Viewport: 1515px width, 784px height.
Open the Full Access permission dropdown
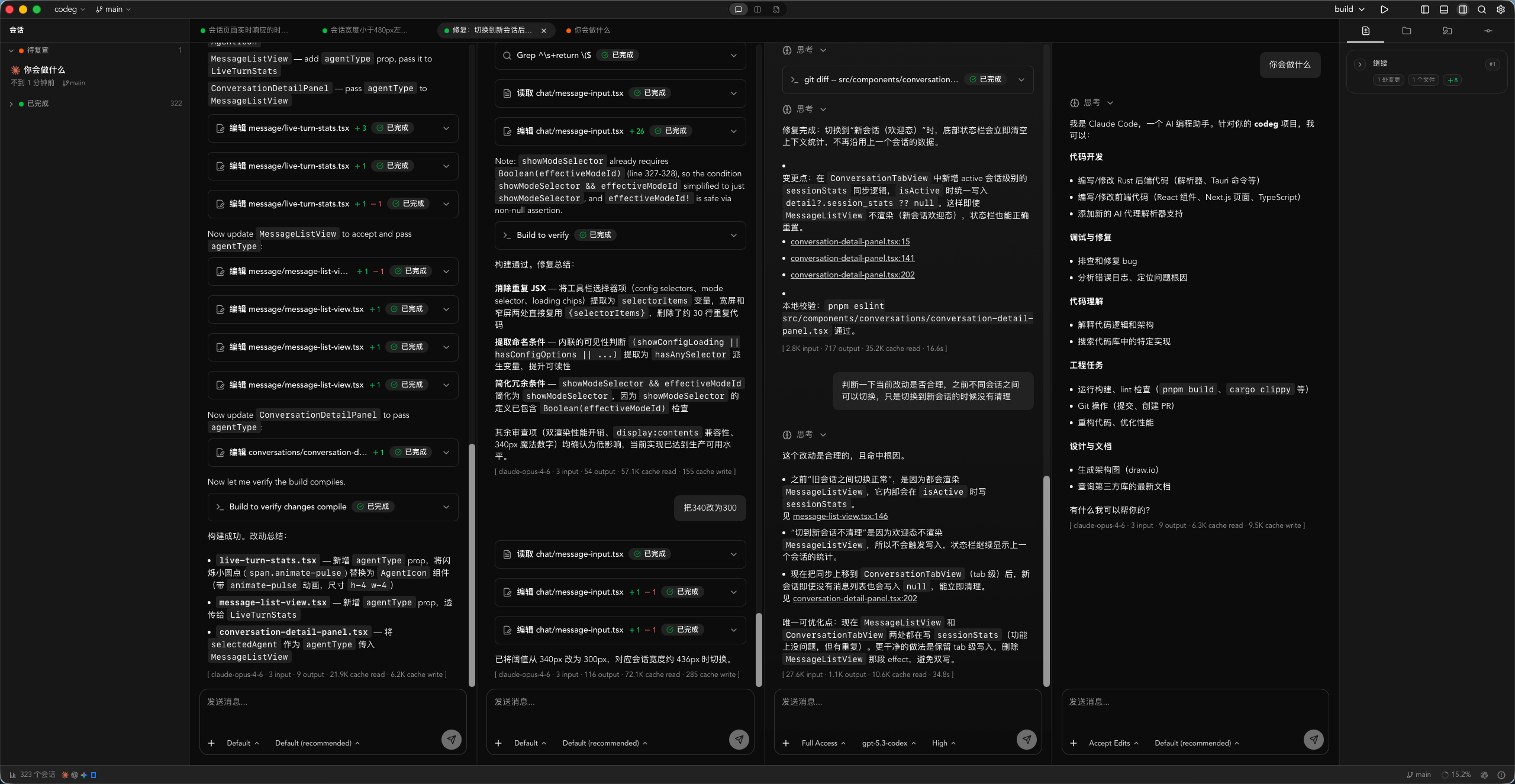click(823, 743)
